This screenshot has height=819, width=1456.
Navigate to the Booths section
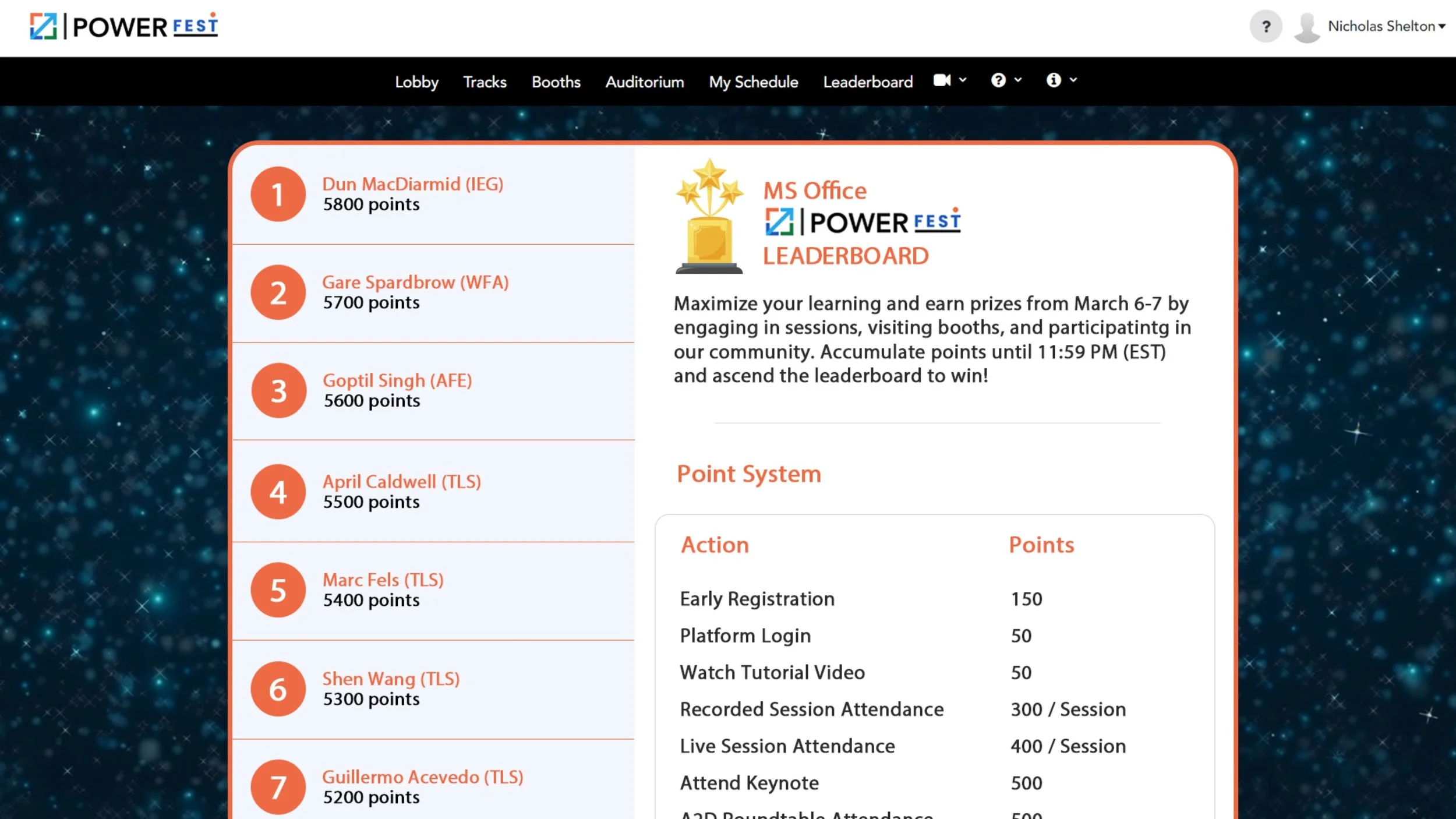click(x=556, y=82)
